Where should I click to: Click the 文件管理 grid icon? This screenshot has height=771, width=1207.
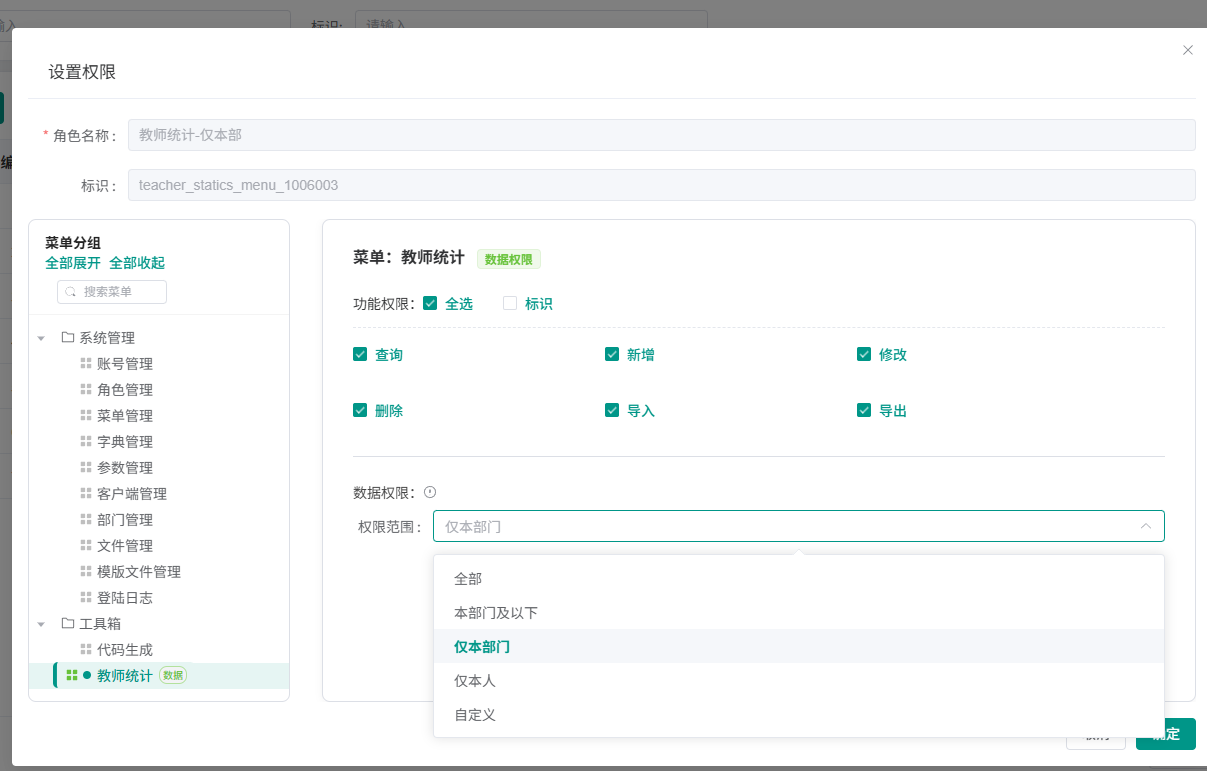pyautogui.click(x=86, y=546)
